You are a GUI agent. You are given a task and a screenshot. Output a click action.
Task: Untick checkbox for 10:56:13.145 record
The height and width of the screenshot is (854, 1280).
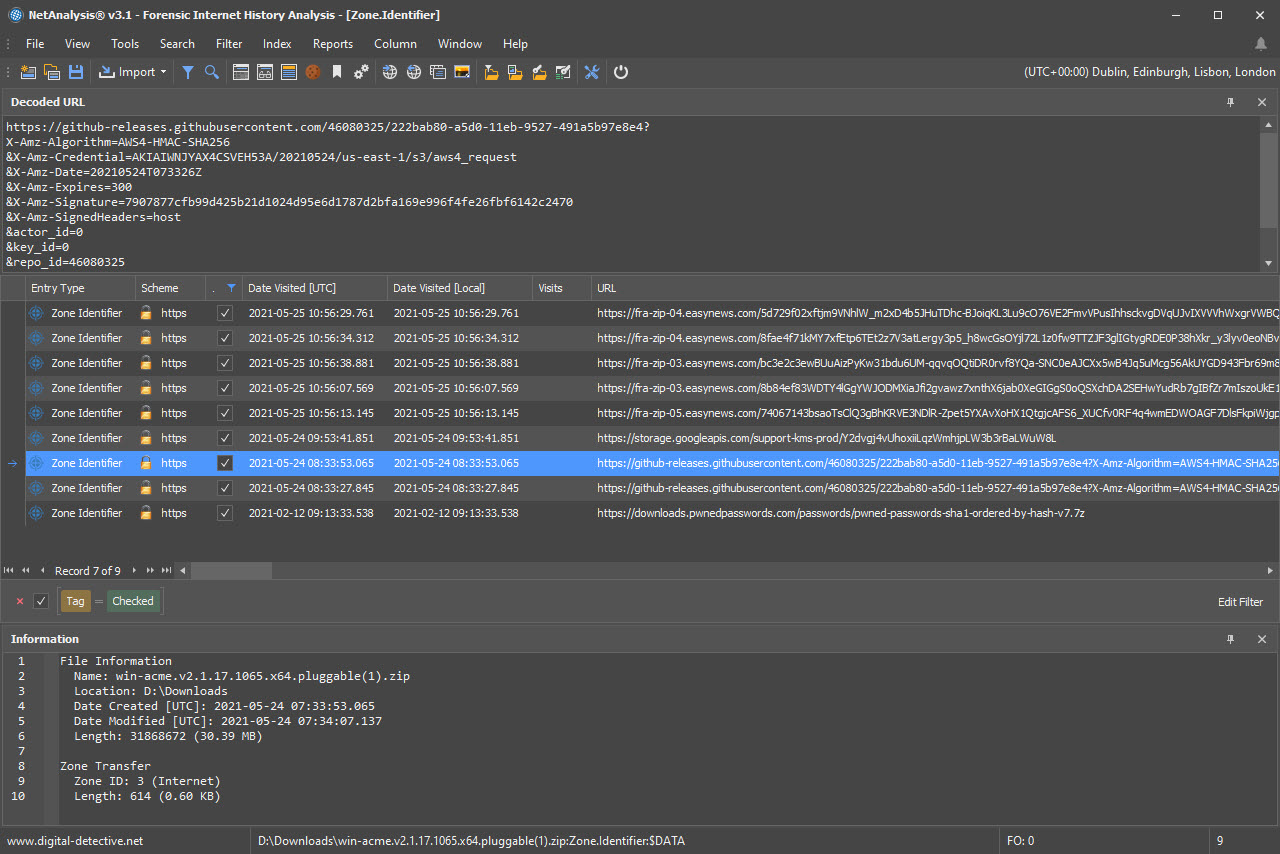[225, 413]
